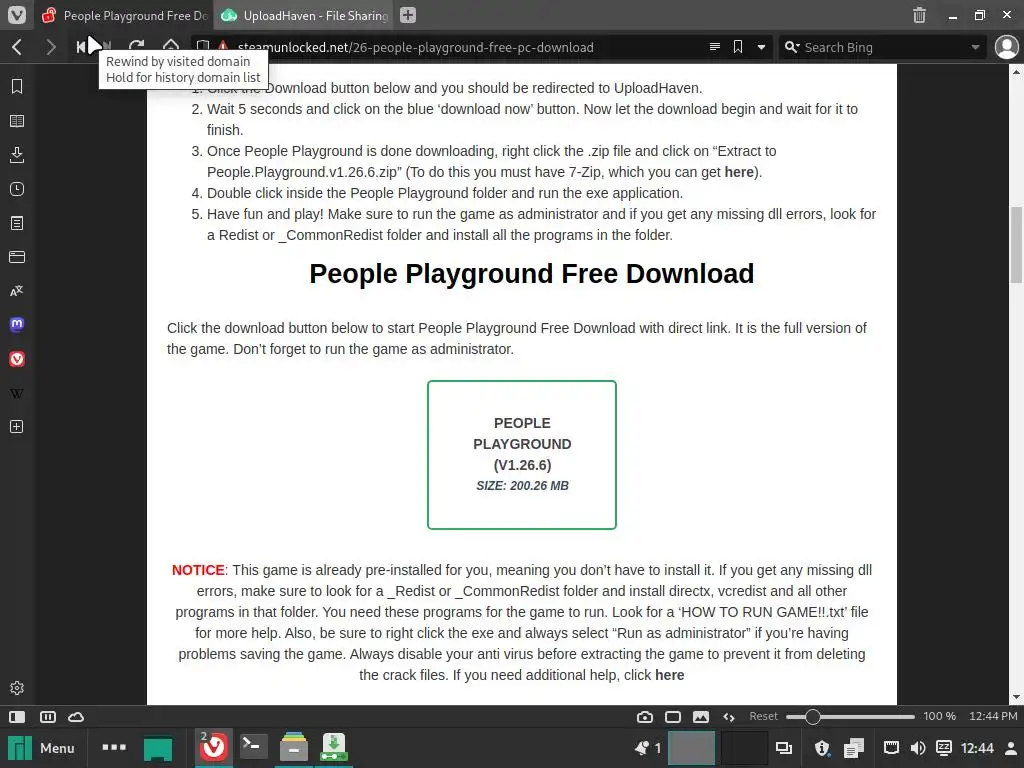Open Vivaldi settings gear

point(17,688)
